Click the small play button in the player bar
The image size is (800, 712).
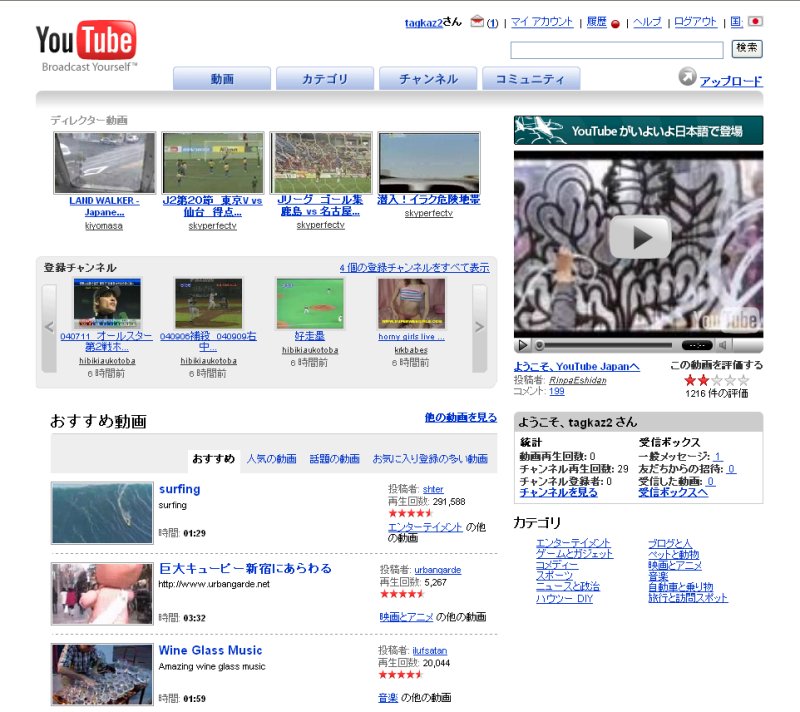pos(523,345)
